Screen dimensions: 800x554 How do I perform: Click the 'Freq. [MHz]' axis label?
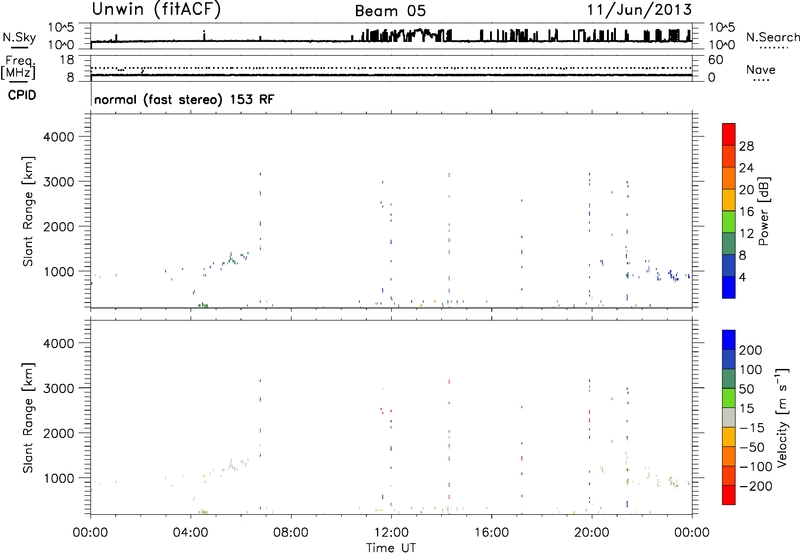point(19,68)
